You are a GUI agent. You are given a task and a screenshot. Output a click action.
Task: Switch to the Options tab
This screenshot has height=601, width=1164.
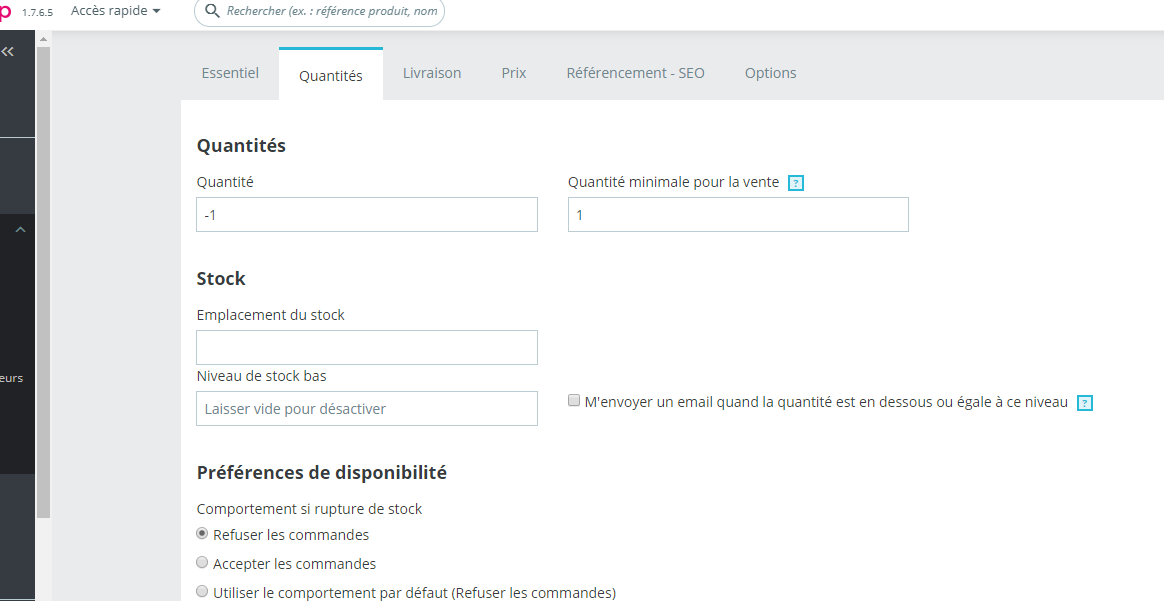click(771, 73)
